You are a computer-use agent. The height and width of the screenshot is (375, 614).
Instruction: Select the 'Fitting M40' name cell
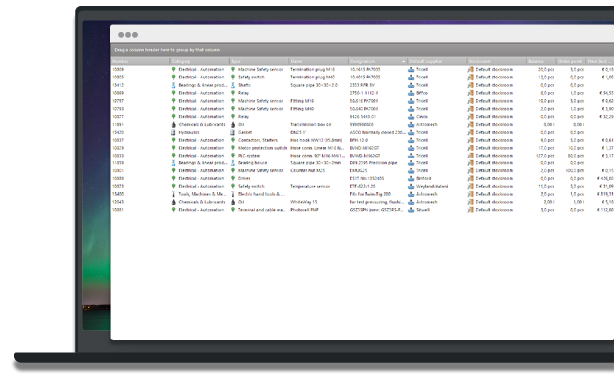302,109
